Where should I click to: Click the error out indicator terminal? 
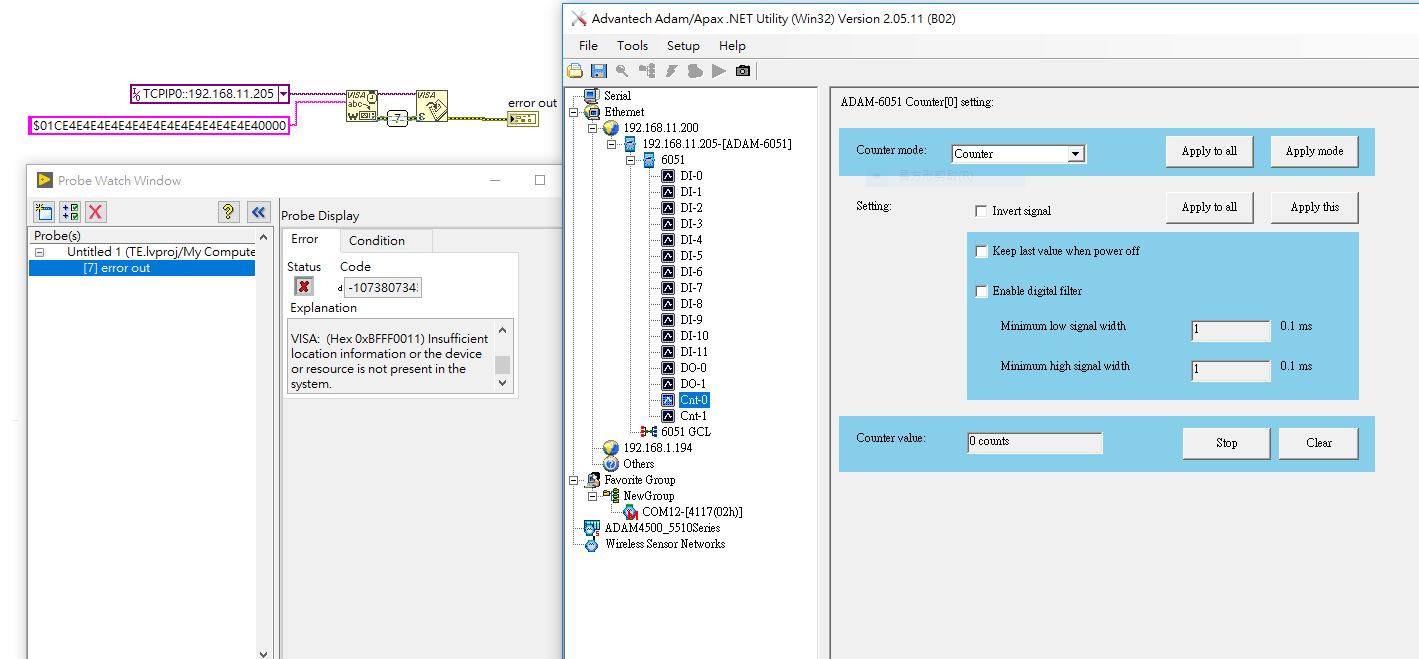coord(523,119)
